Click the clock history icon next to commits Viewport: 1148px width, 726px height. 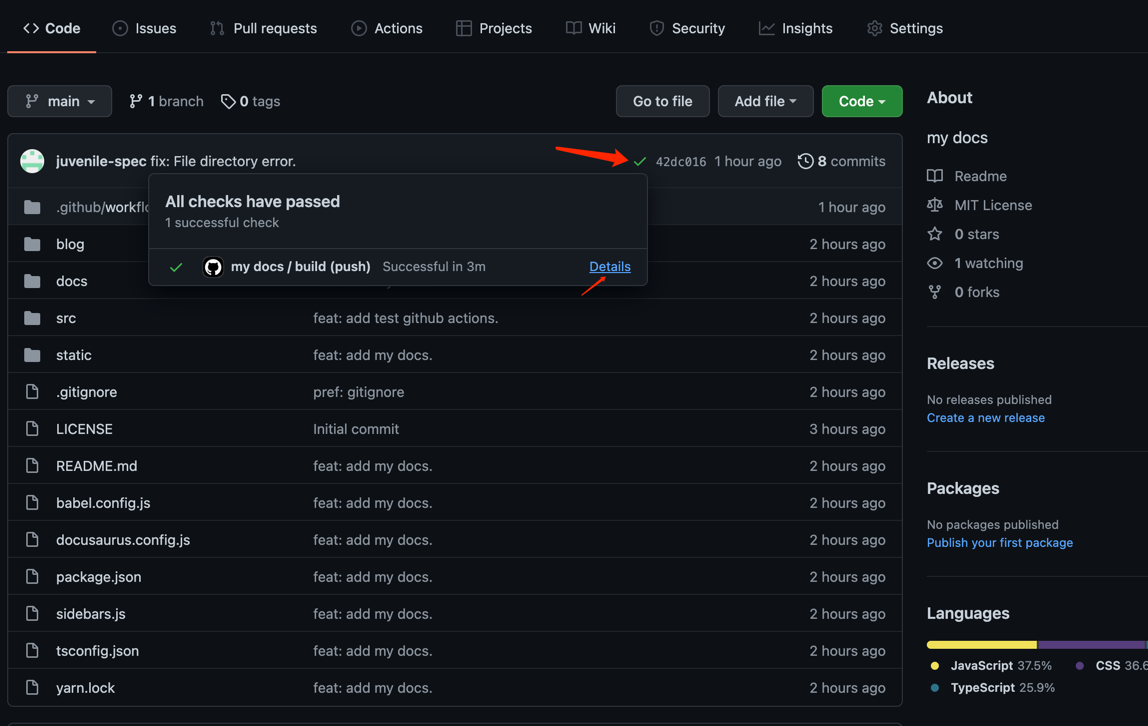(805, 161)
